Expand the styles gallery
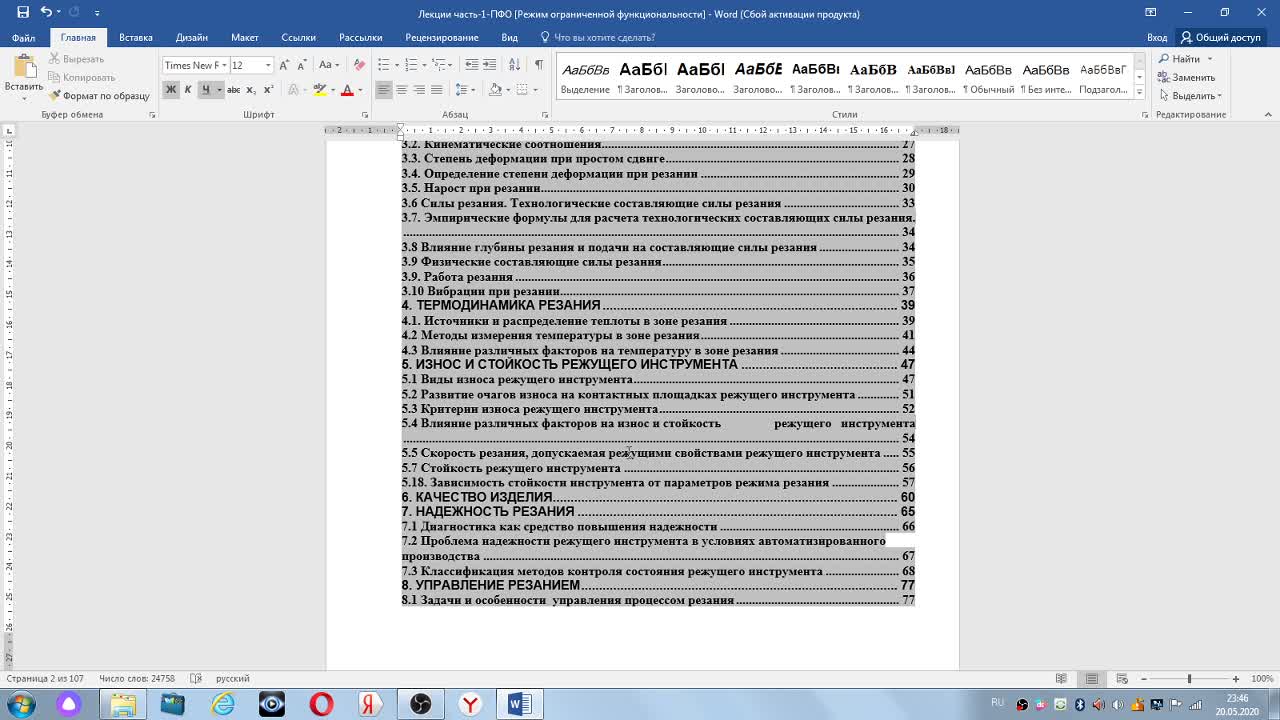 point(1139,93)
